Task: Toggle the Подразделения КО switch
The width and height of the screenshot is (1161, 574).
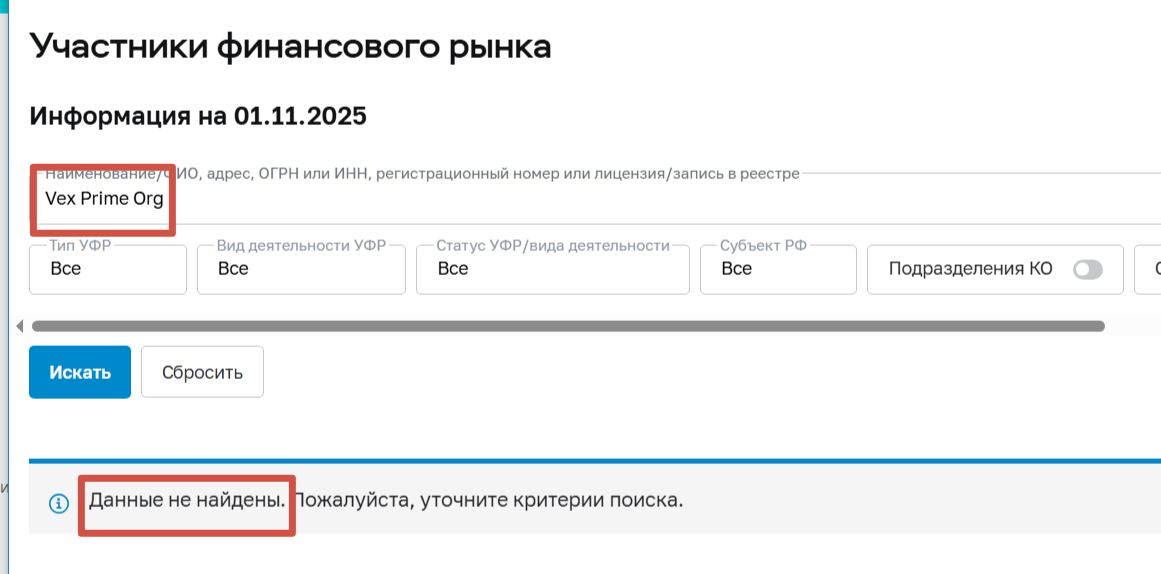Action: tap(1087, 269)
